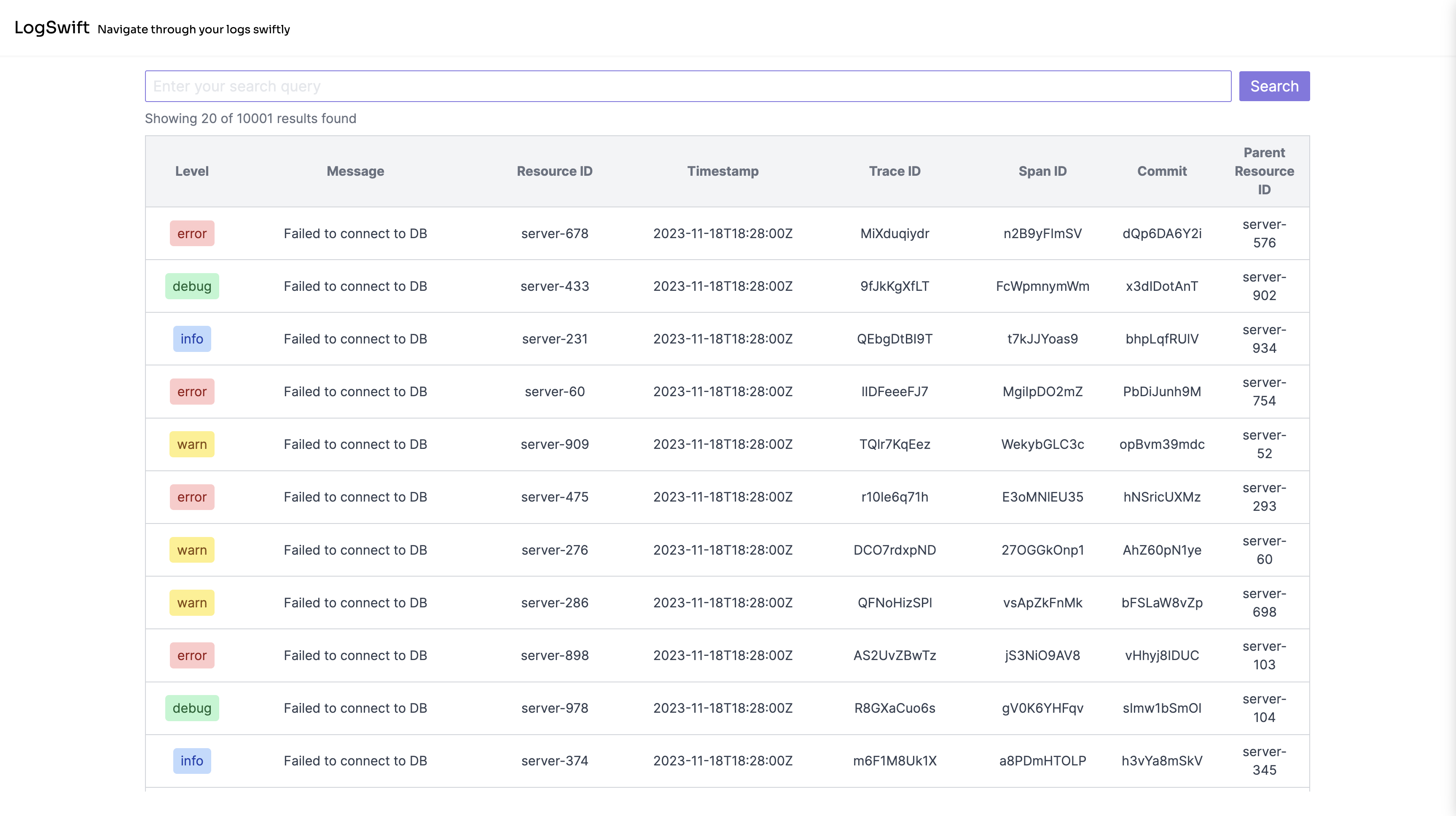Click the error badge in server-898 row

point(192,655)
